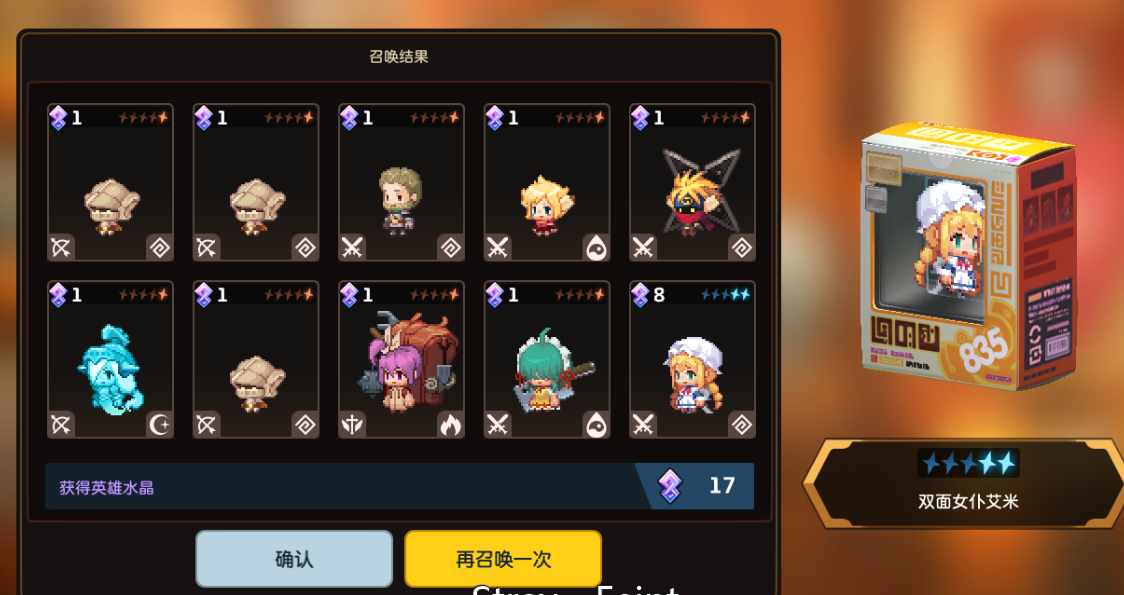Click the crescent moon element icon on ghost card
The image size is (1124, 595).
[159, 425]
